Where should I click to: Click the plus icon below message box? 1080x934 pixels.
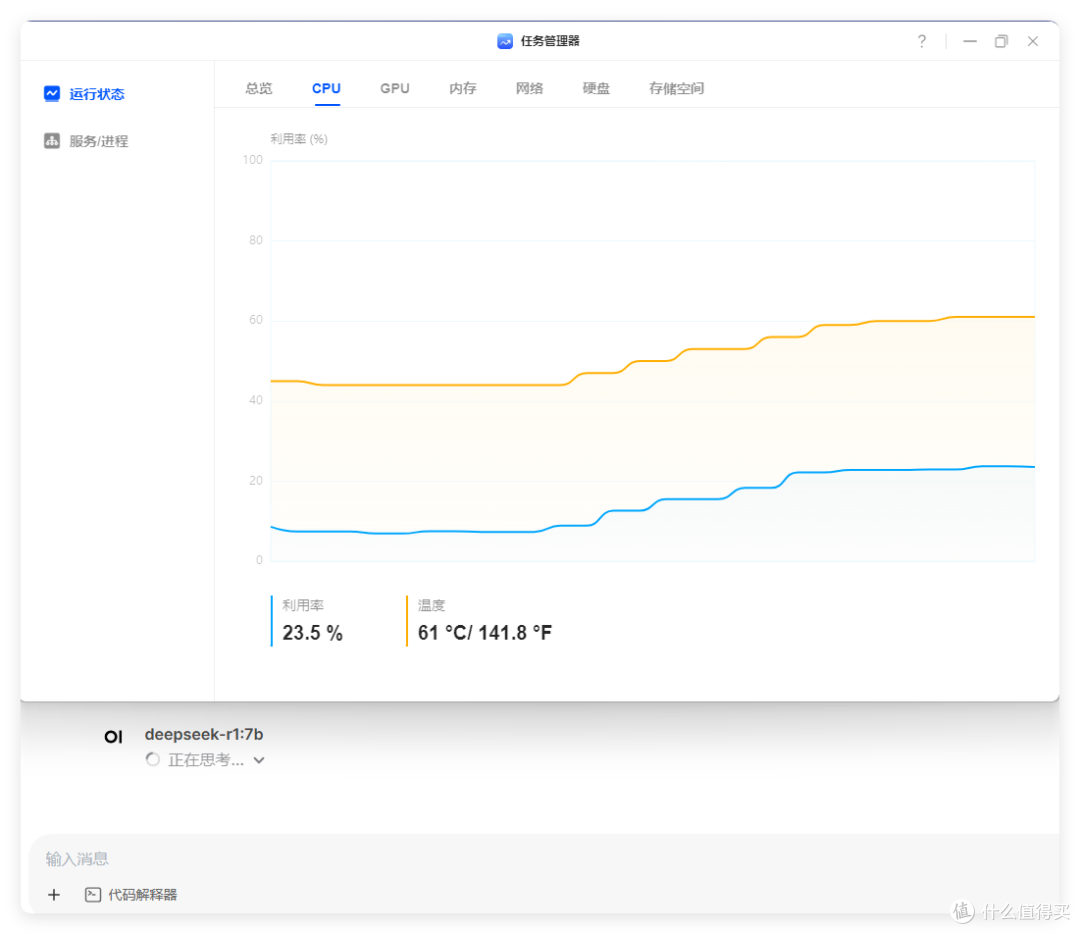coord(54,895)
